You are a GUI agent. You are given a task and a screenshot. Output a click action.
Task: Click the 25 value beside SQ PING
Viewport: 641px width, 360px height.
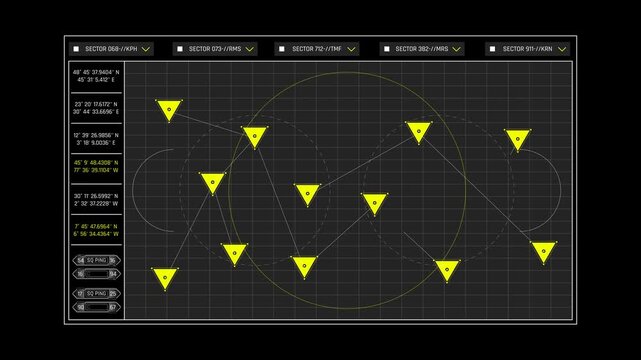tap(113, 293)
